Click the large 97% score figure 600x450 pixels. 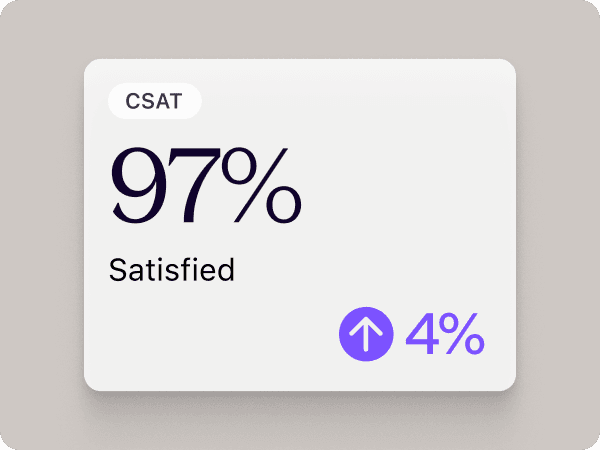coord(206,186)
